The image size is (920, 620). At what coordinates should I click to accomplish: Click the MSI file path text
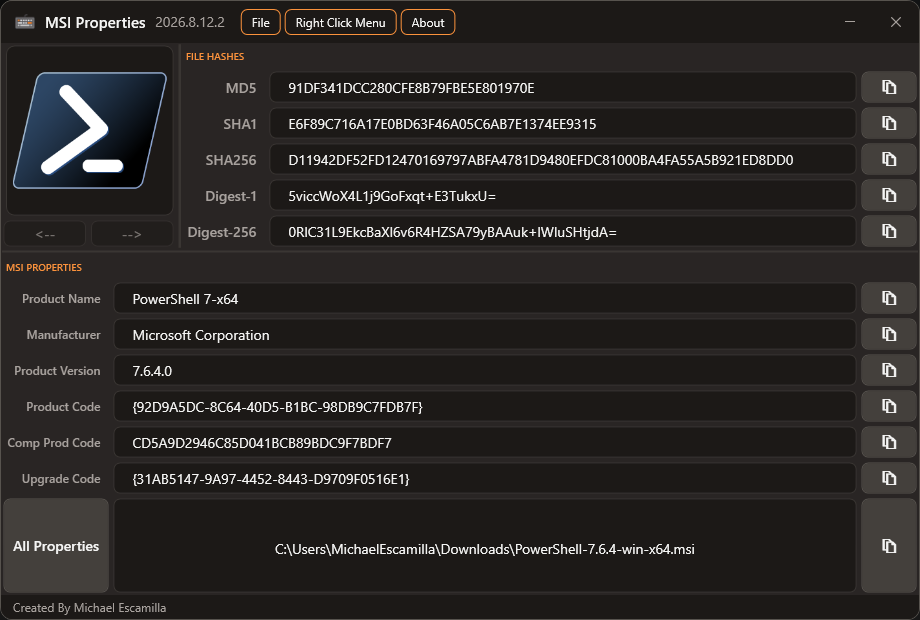[x=485, y=549]
